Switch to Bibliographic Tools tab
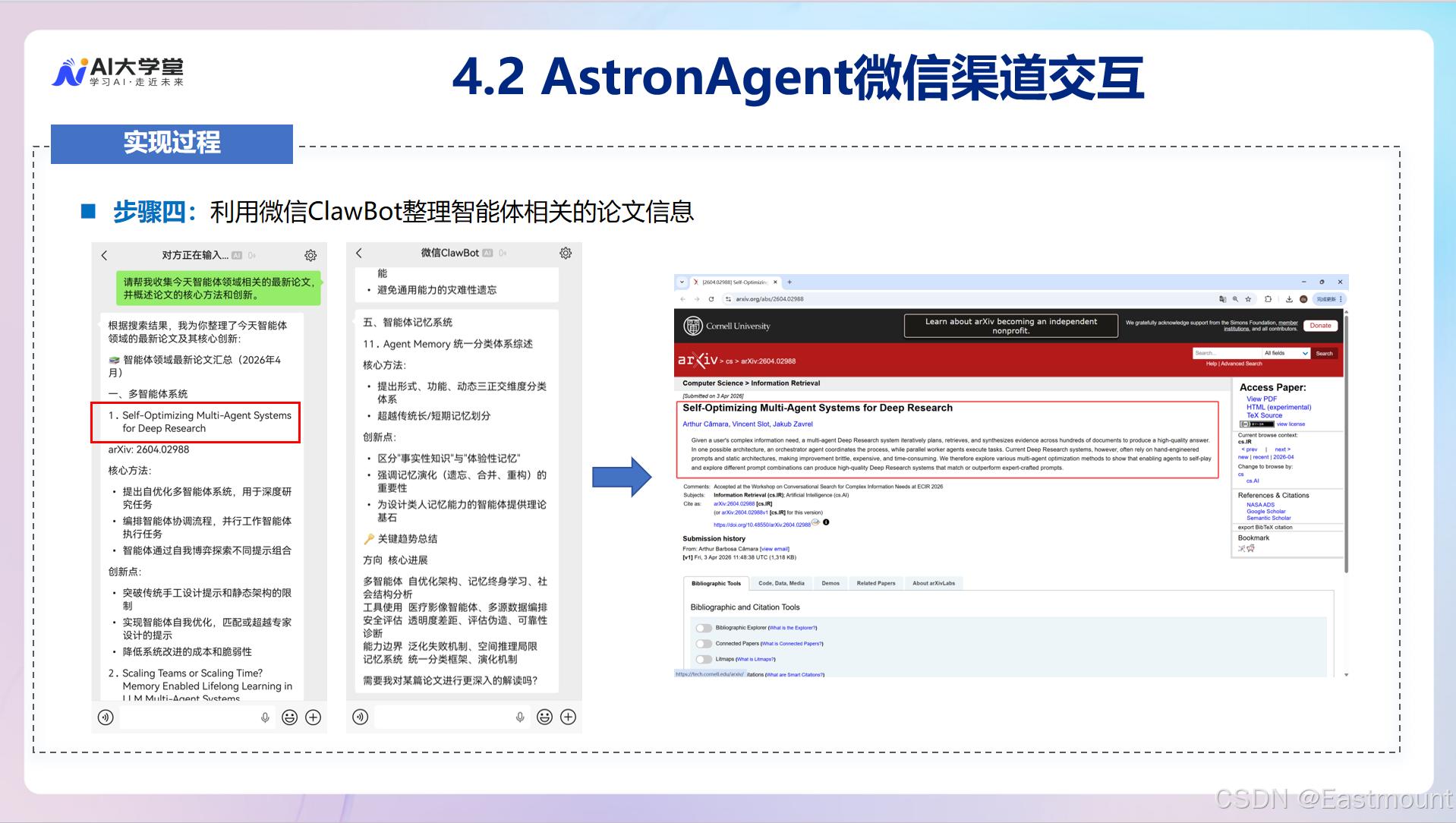This screenshot has width=1456, height=823. coord(716,583)
